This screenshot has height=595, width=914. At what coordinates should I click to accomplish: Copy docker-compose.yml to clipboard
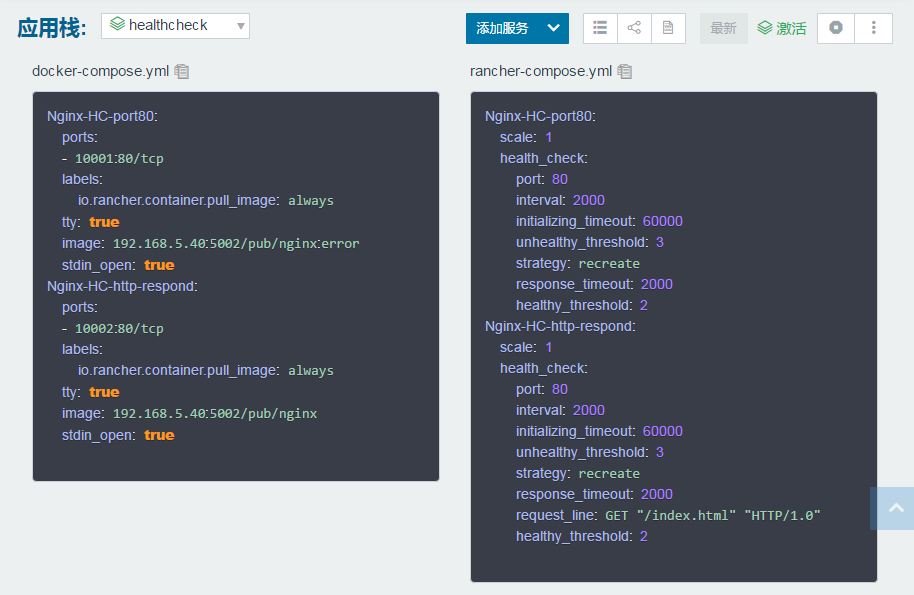pyautogui.click(x=182, y=71)
